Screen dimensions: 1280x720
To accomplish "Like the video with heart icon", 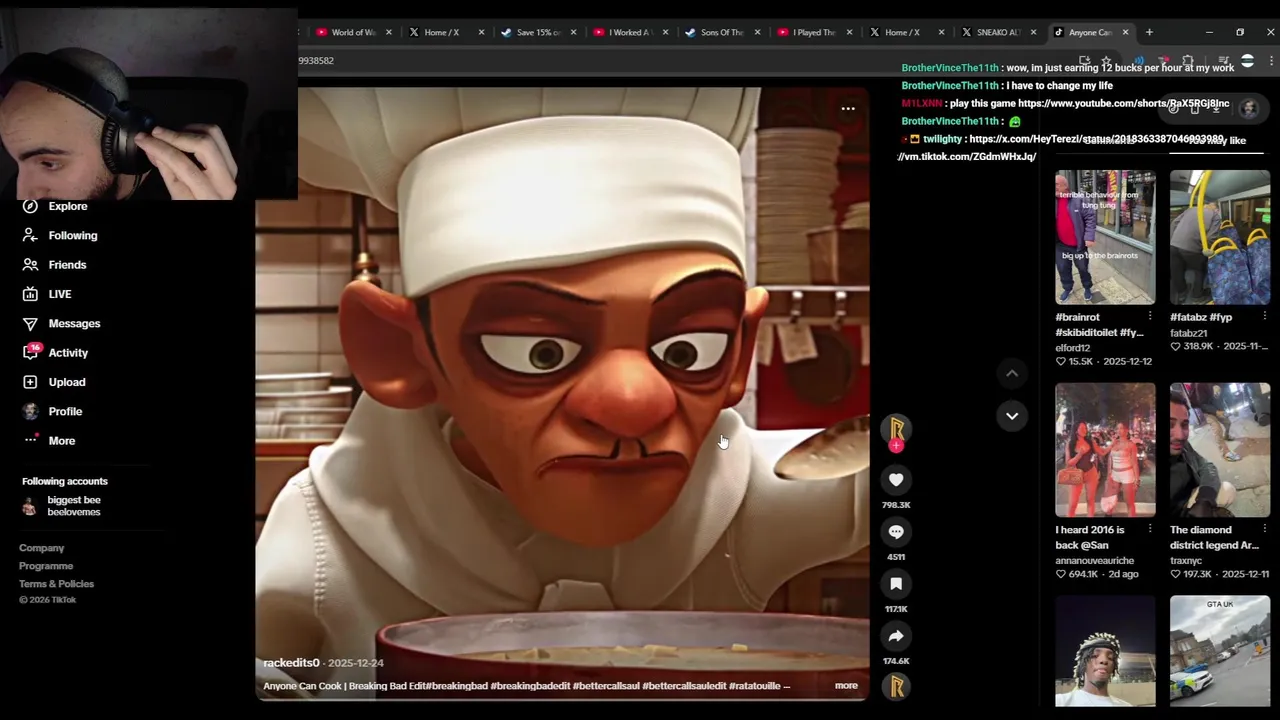I will [896, 480].
